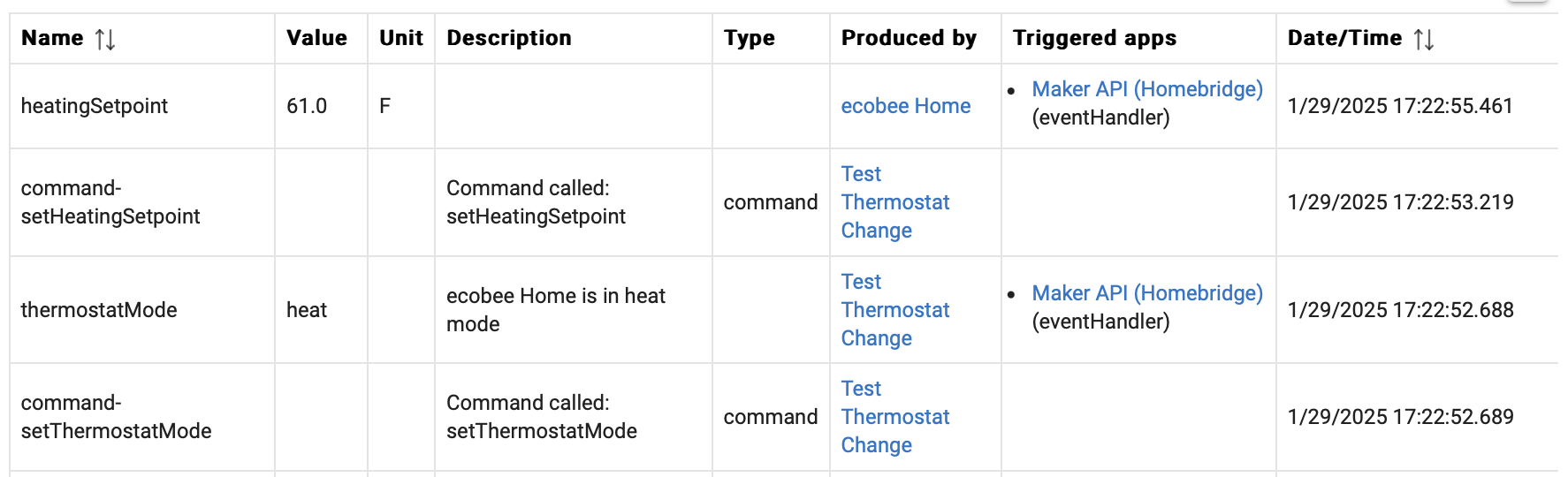Open Maker API (Homebridge) link in heatingSetpoint row
This screenshot has width=1568, height=477.
tap(1147, 89)
